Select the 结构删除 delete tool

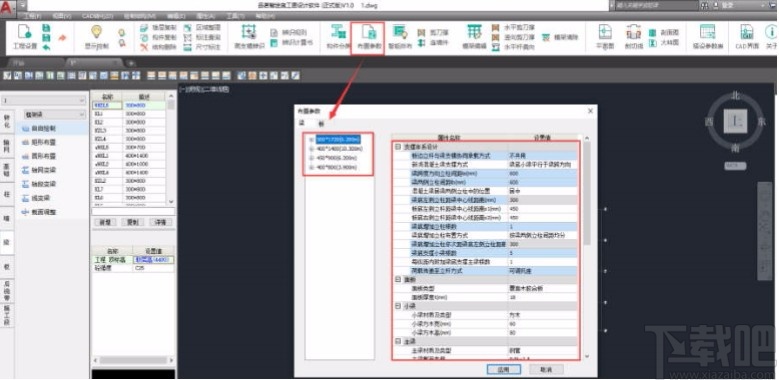point(158,47)
